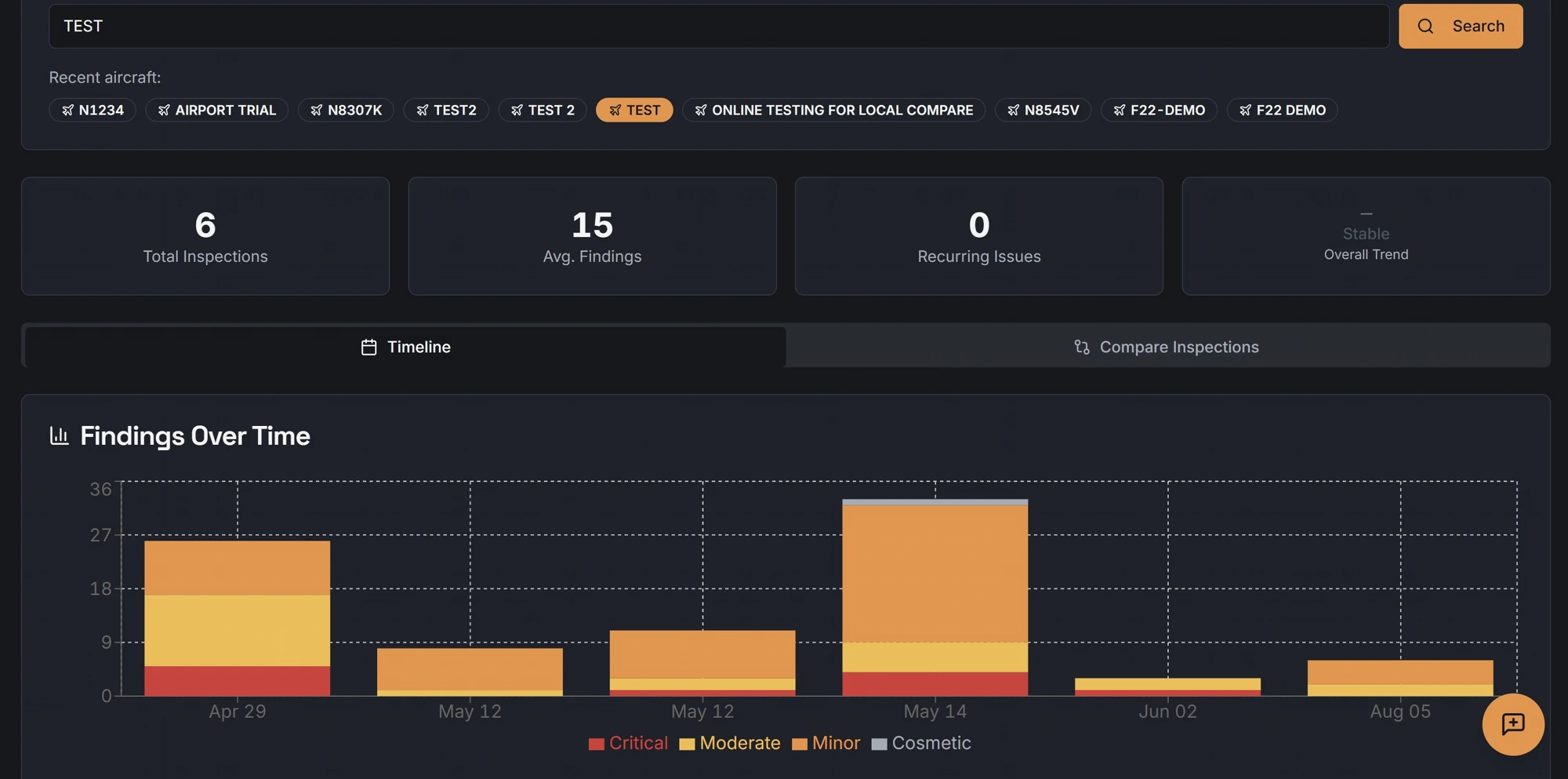Click the plane icon on TEST2 chip
The height and width of the screenshot is (779, 1568).
point(423,110)
